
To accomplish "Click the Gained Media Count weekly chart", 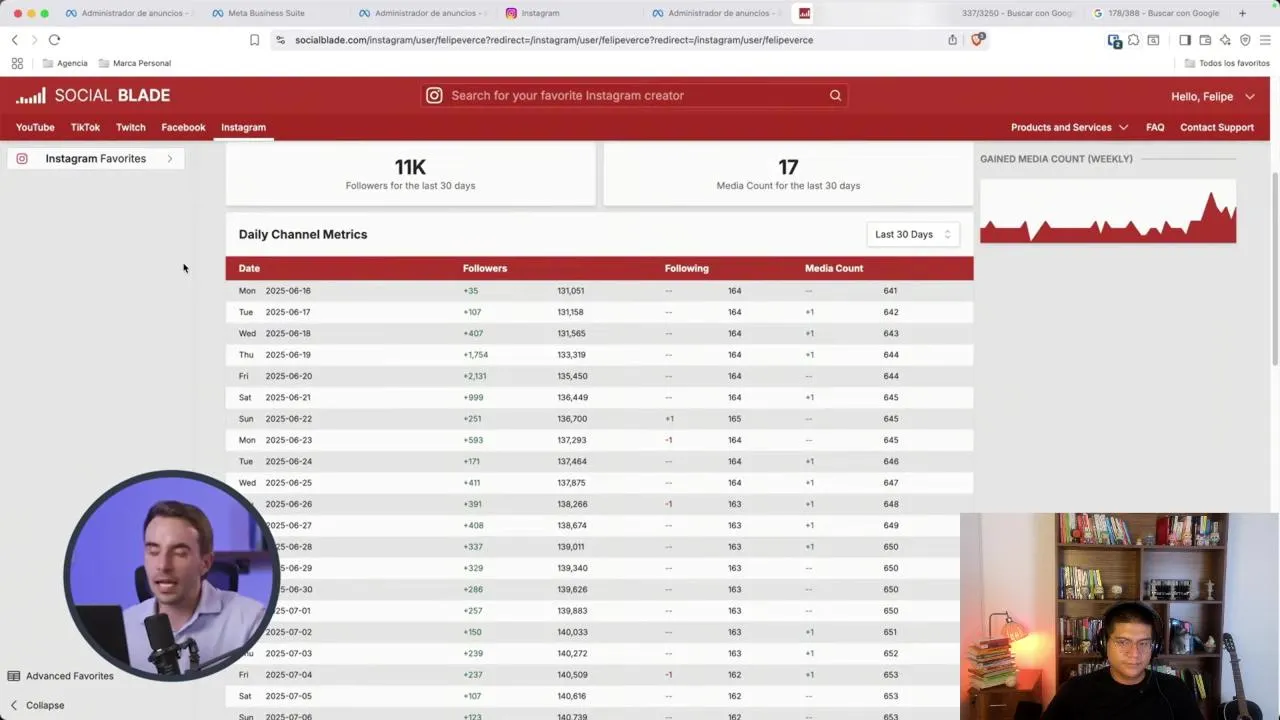I will click(x=1108, y=211).
